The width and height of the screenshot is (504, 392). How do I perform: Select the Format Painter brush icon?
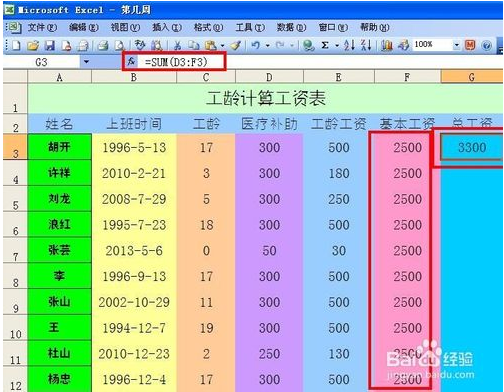pyautogui.click(x=236, y=45)
